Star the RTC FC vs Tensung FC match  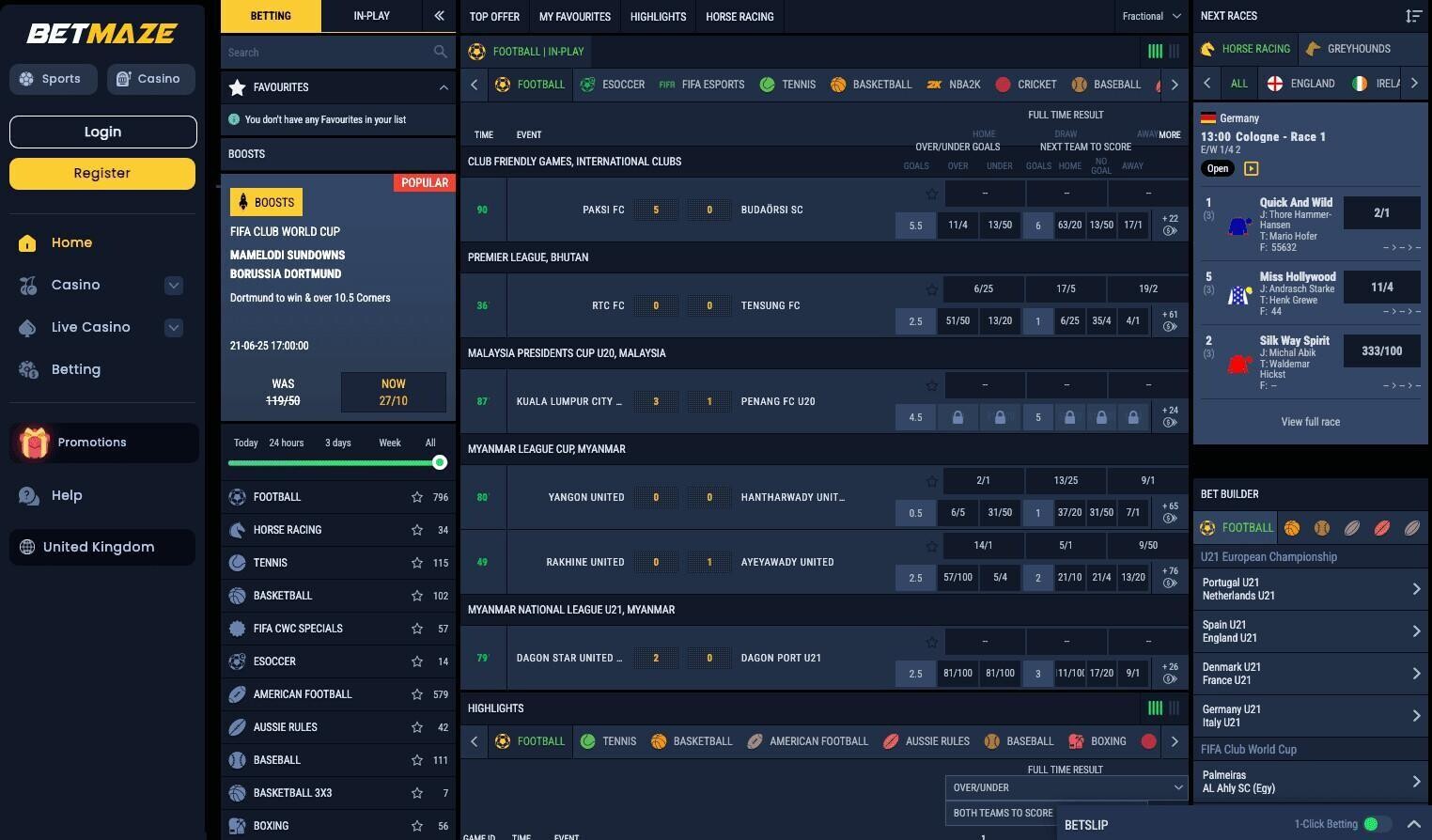pos(931,289)
